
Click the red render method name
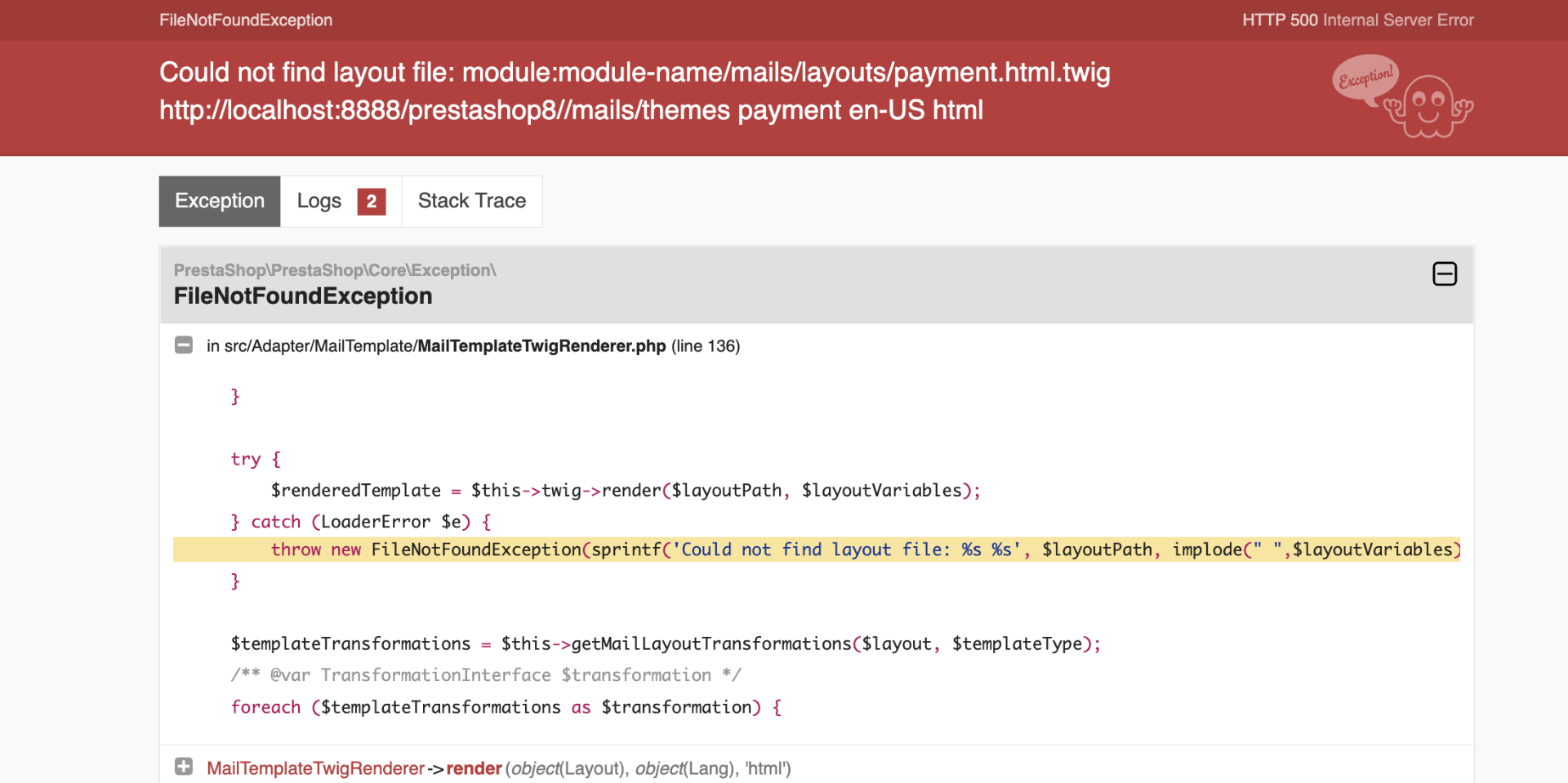point(474,768)
